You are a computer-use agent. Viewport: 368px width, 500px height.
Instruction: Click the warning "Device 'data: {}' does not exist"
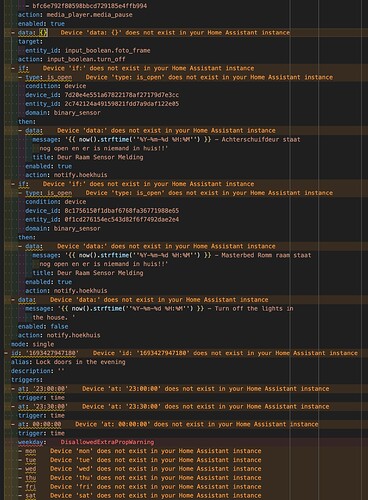click(x=175, y=32)
